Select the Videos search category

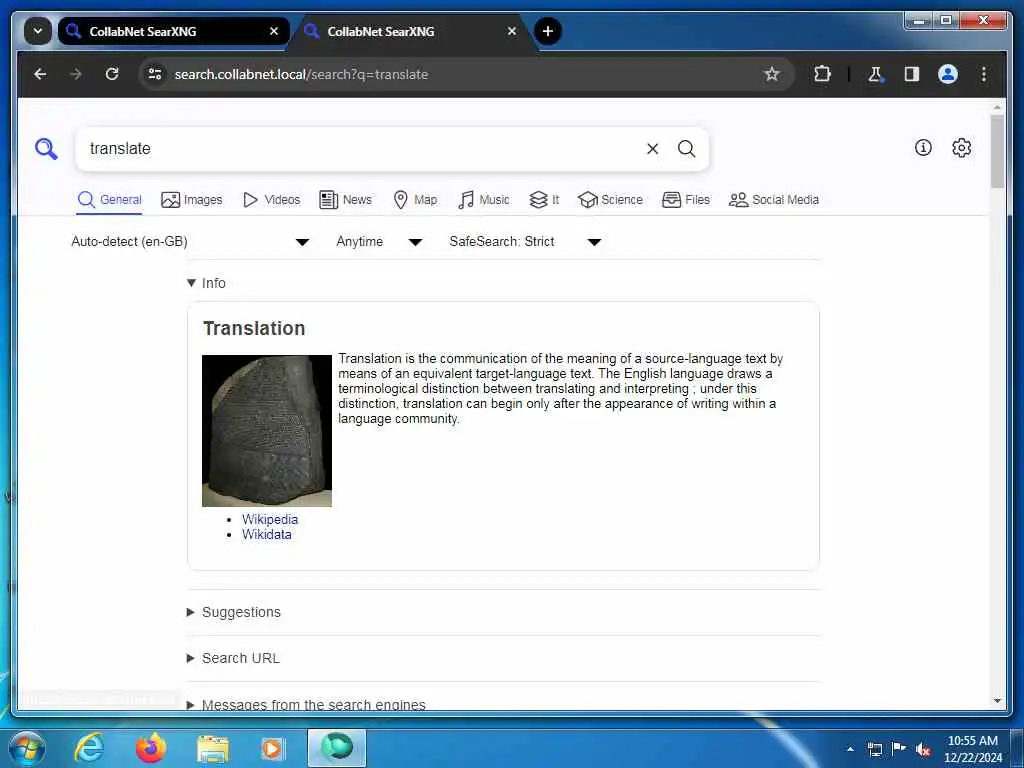point(272,200)
